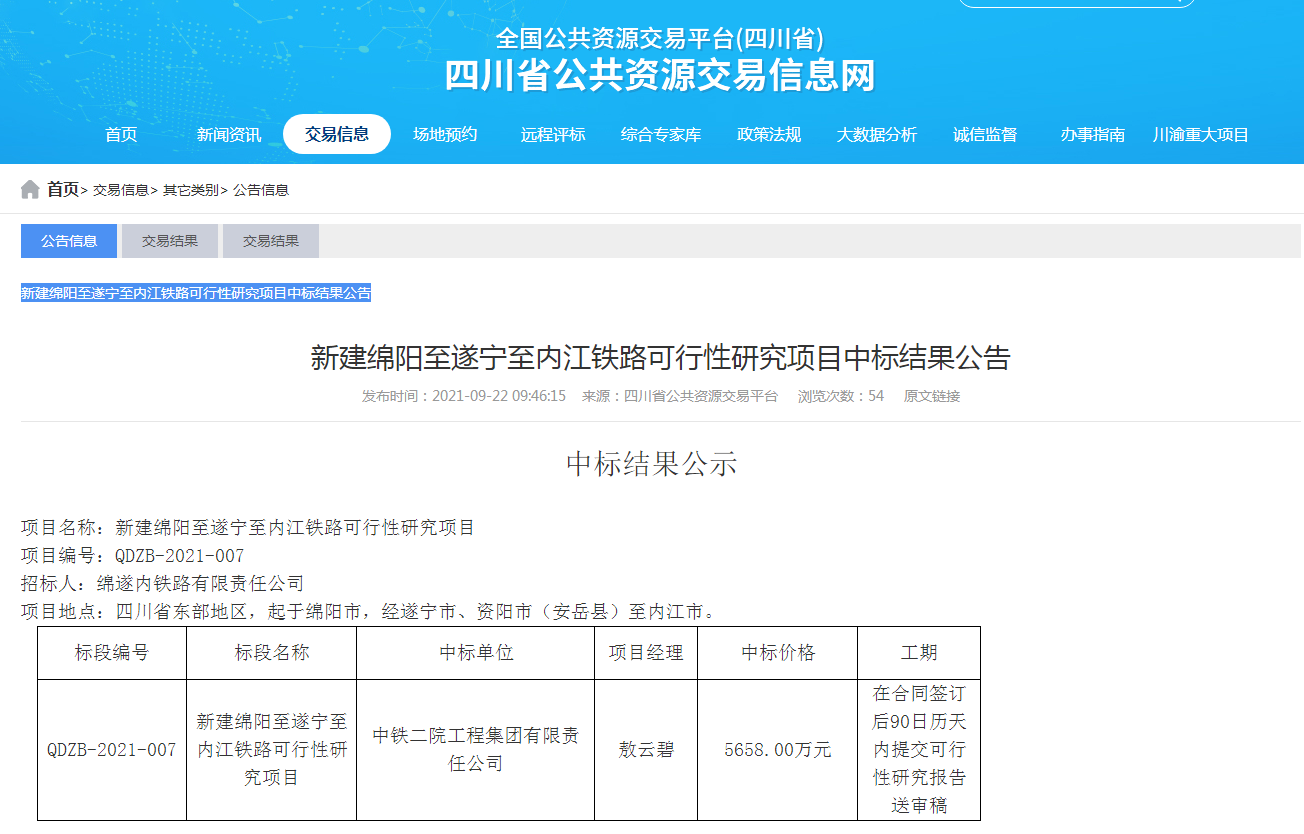
Task: Click the 中标结果公示 heading
Action: (652, 463)
